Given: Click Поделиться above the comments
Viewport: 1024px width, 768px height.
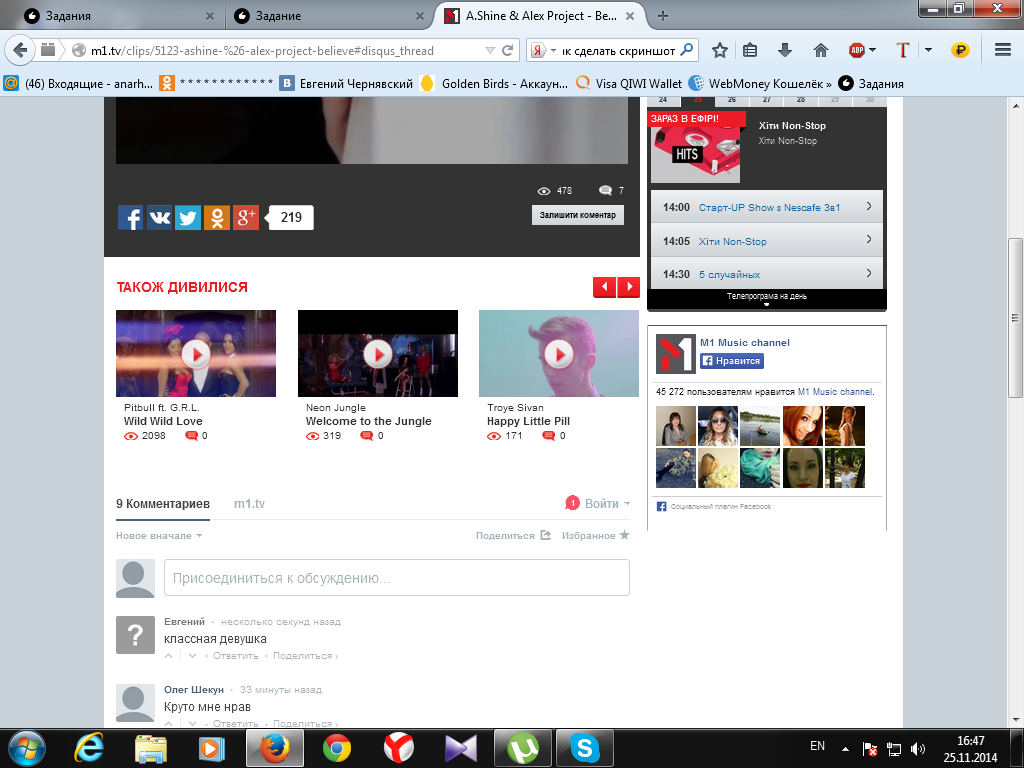Looking at the screenshot, I should point(513,536).
